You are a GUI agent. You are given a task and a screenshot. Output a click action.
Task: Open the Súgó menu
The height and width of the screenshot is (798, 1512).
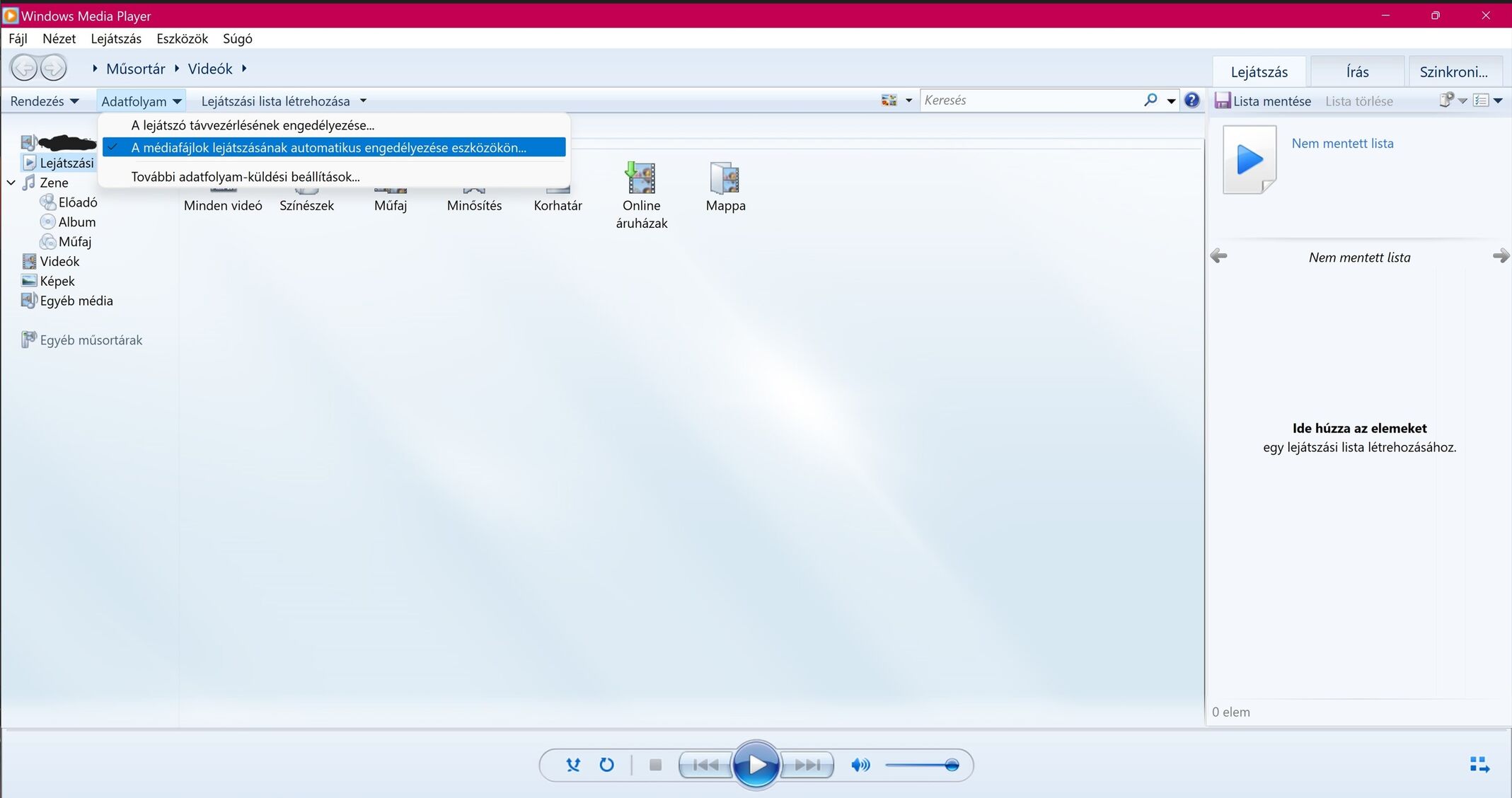pos(237,39)
